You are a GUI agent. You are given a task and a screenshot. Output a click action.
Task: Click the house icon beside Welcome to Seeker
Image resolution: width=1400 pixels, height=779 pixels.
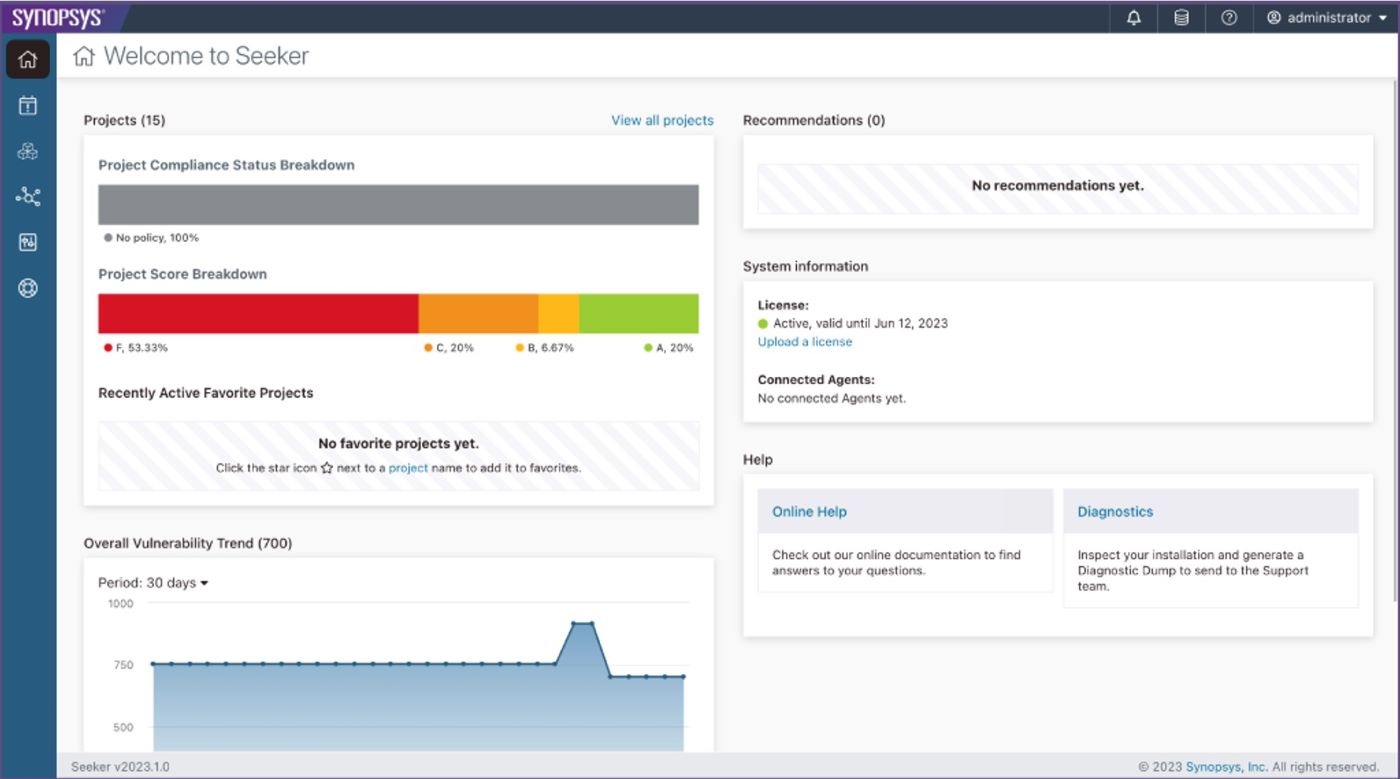click(x=84, y=57)
